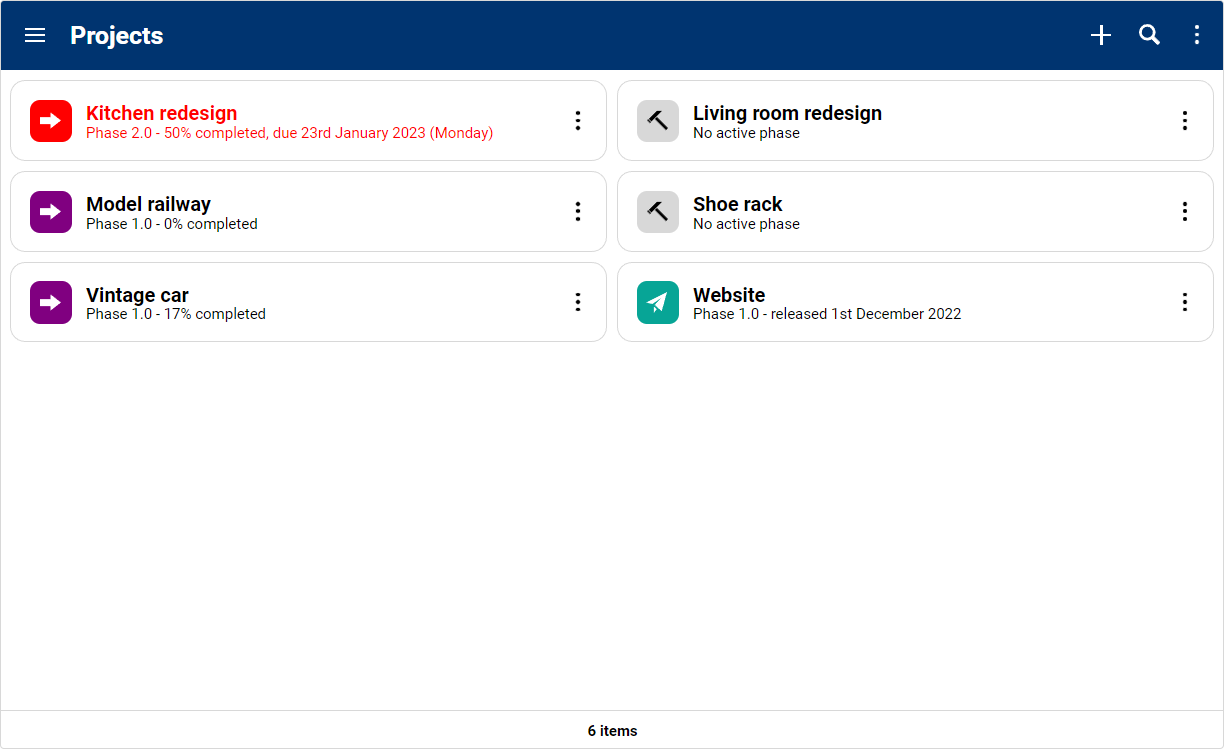Open Living room redesign three-dot menu
This screenshot has width=1224, height=749.
click(1185, 121)
